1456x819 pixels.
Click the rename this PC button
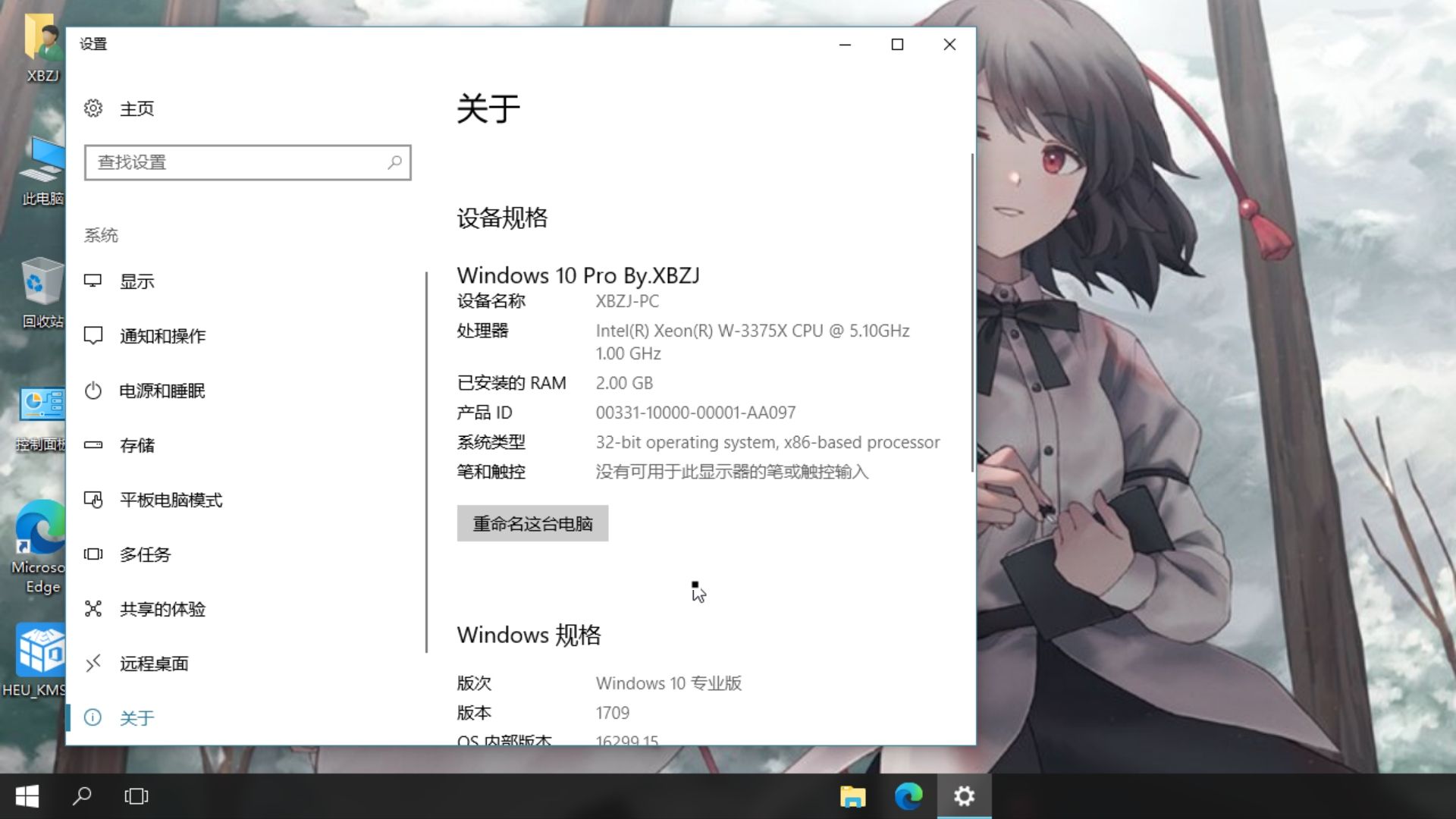[532, 523]
